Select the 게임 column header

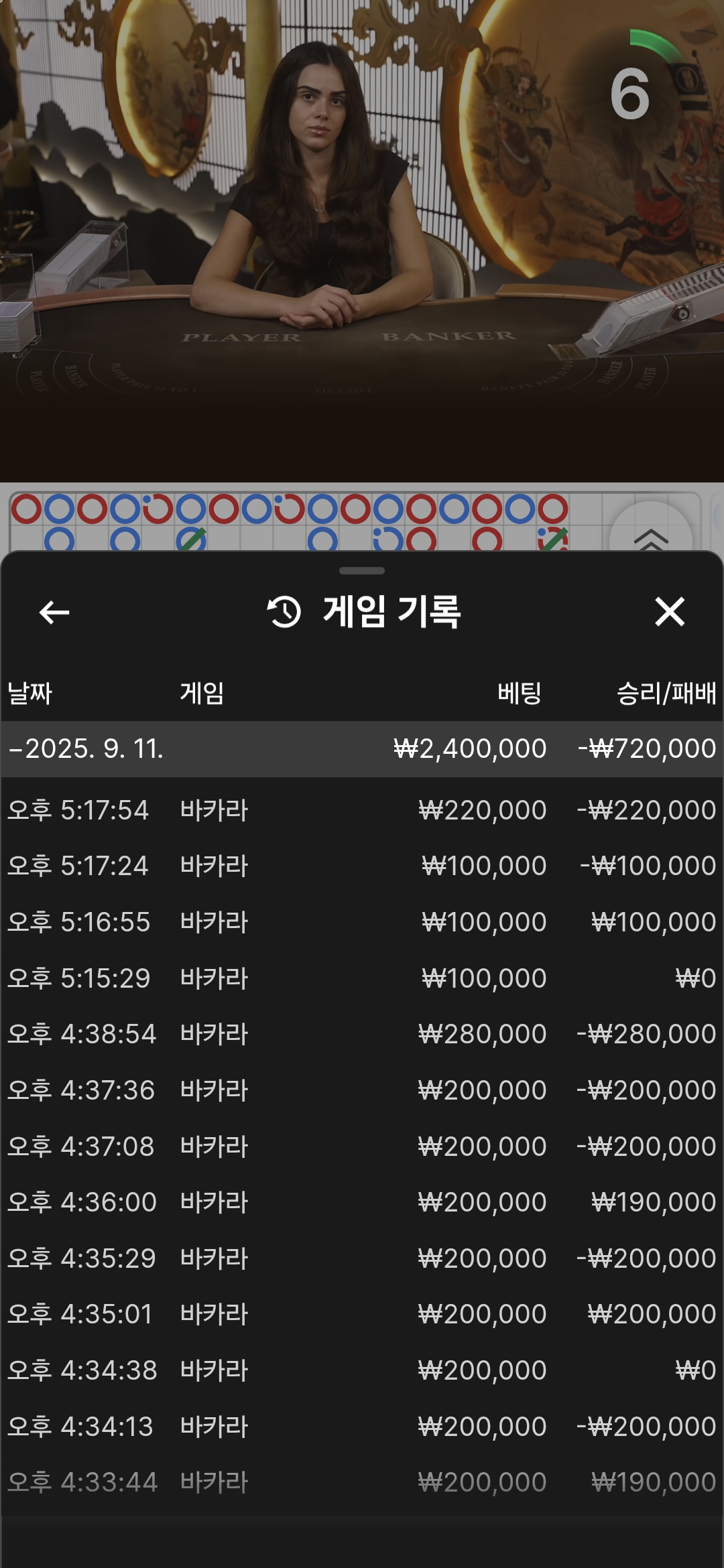pyautogui.click(x=202, y=693)
